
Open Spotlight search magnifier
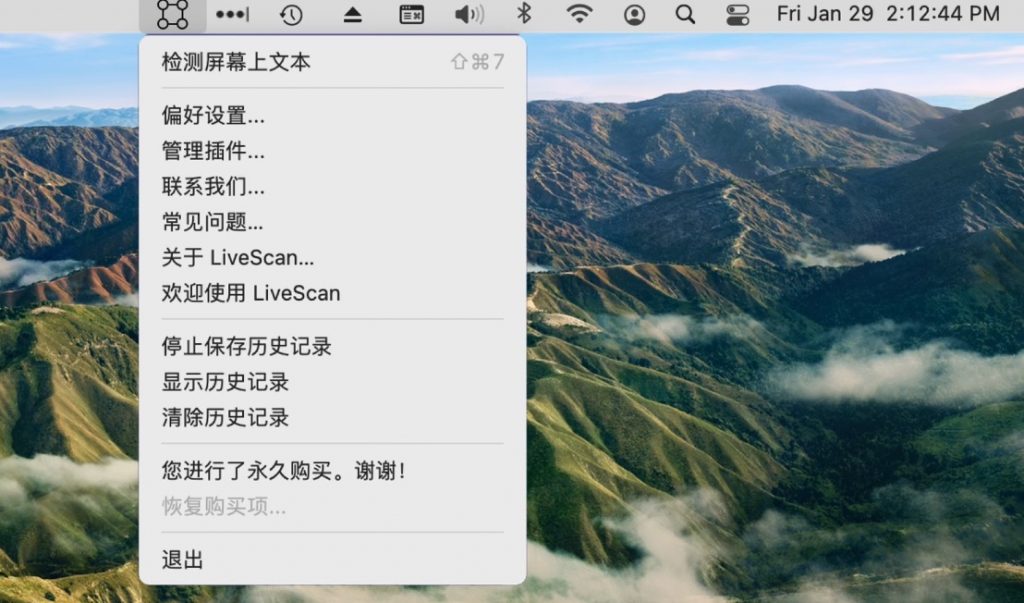point(685,14)
